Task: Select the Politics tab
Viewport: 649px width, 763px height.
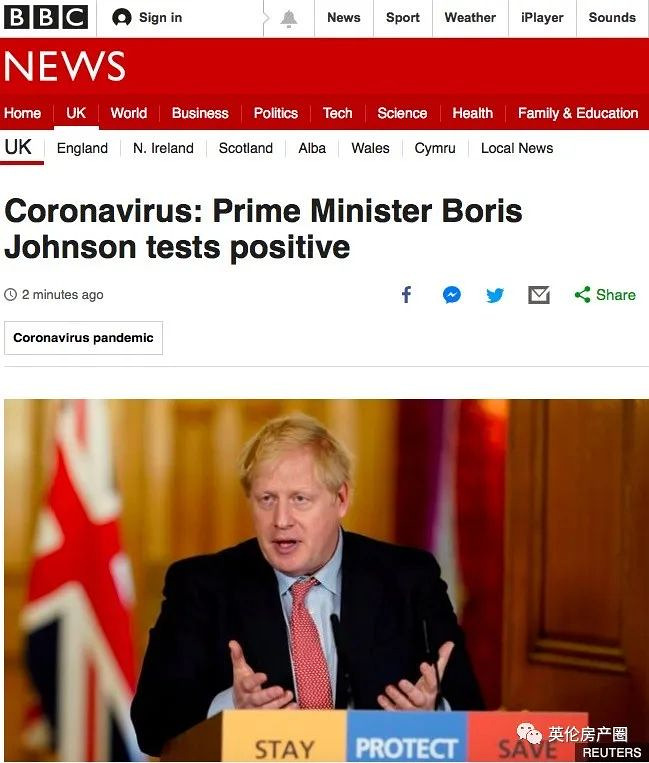Action: click(275, 113)
